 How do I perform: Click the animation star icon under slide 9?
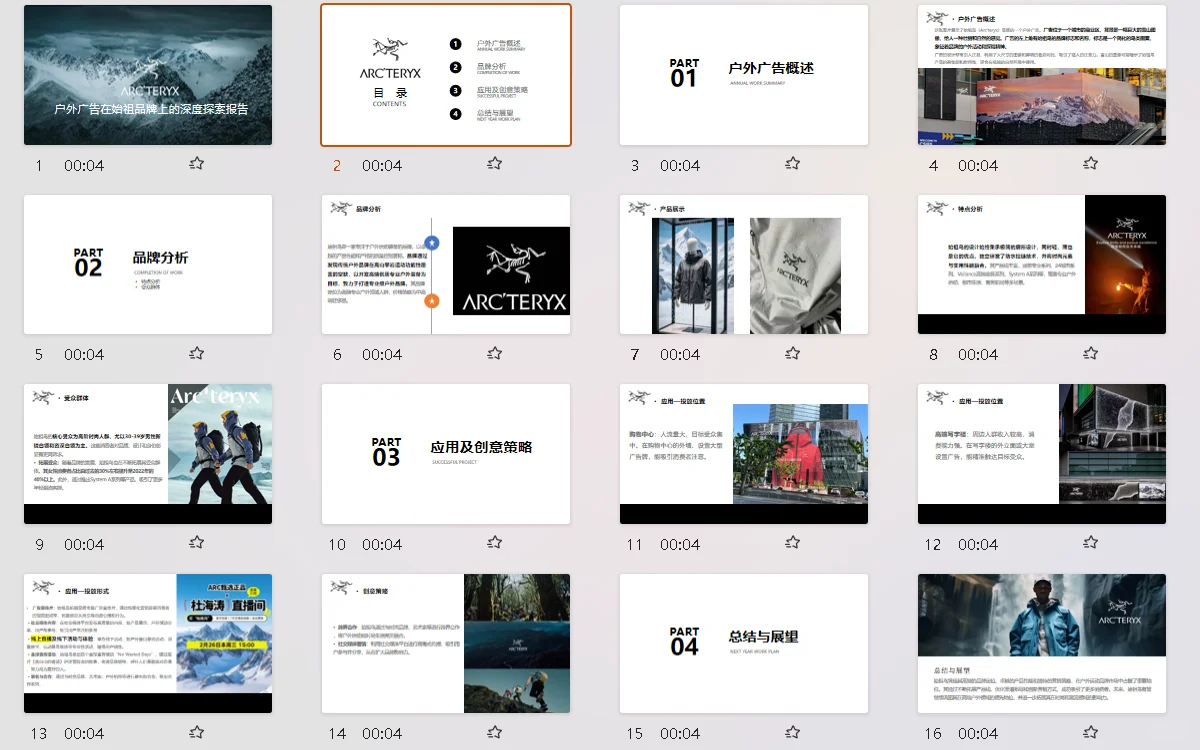point(197,542)
